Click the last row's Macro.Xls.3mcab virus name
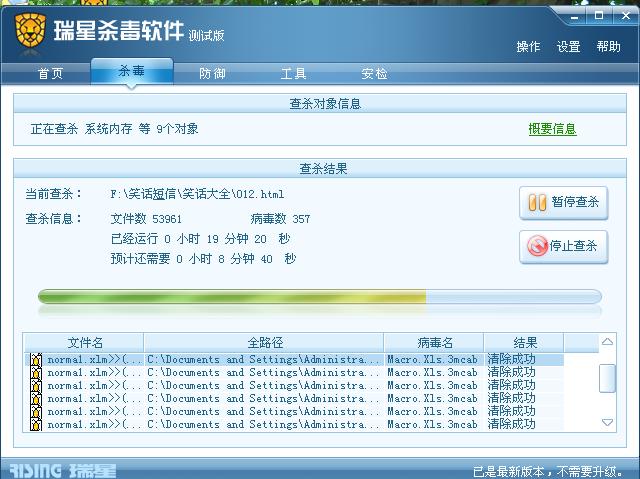Image resolution: width=640 pixels, height=479 pixels. pos(432,424)
